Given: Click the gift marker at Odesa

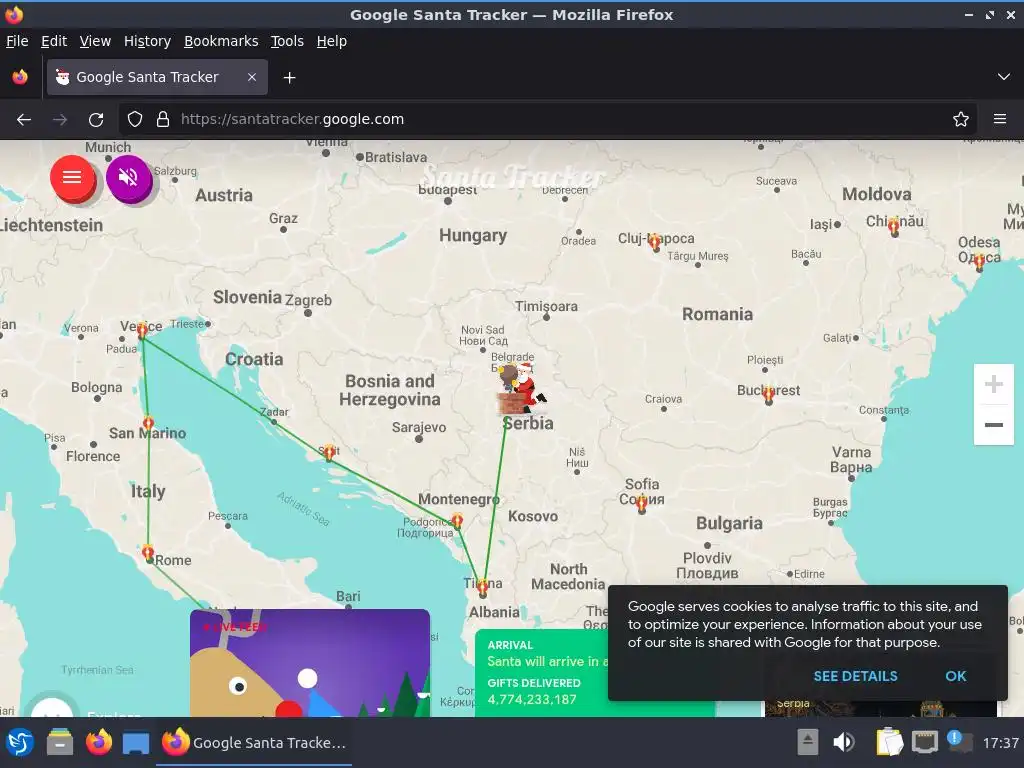Looking at the screenshot, I should pyautogui.click(x=979, y=262).
